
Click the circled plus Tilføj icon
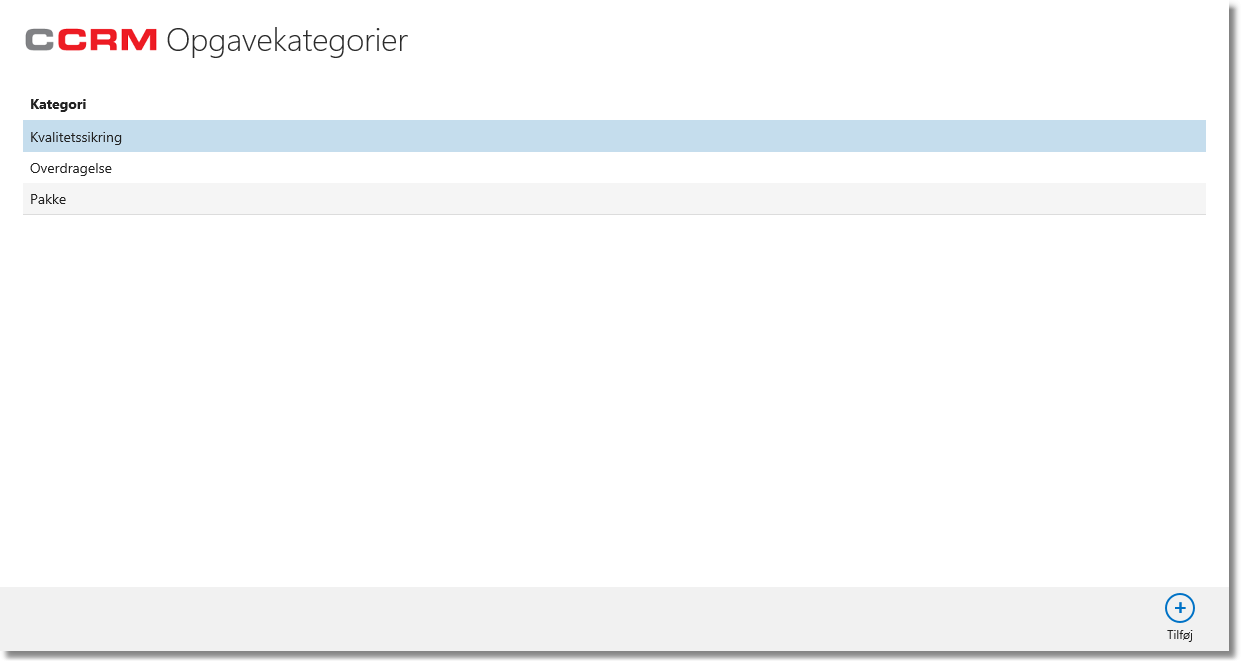click(1180, 608)
